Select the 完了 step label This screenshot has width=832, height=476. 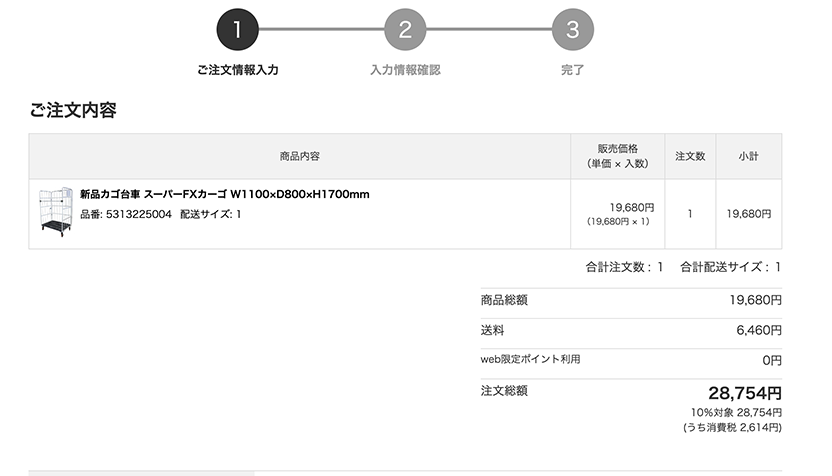pyautogui.click(x=573, y=70)
